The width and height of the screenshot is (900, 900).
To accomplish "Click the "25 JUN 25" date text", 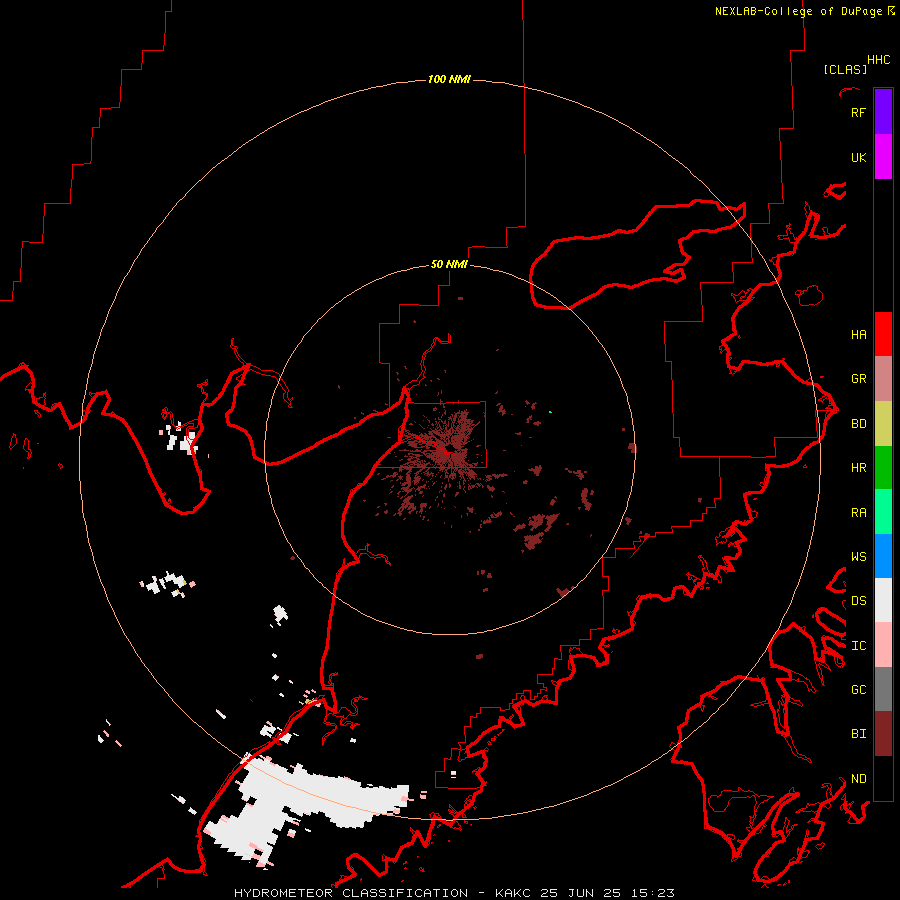I will pos(581,893).
